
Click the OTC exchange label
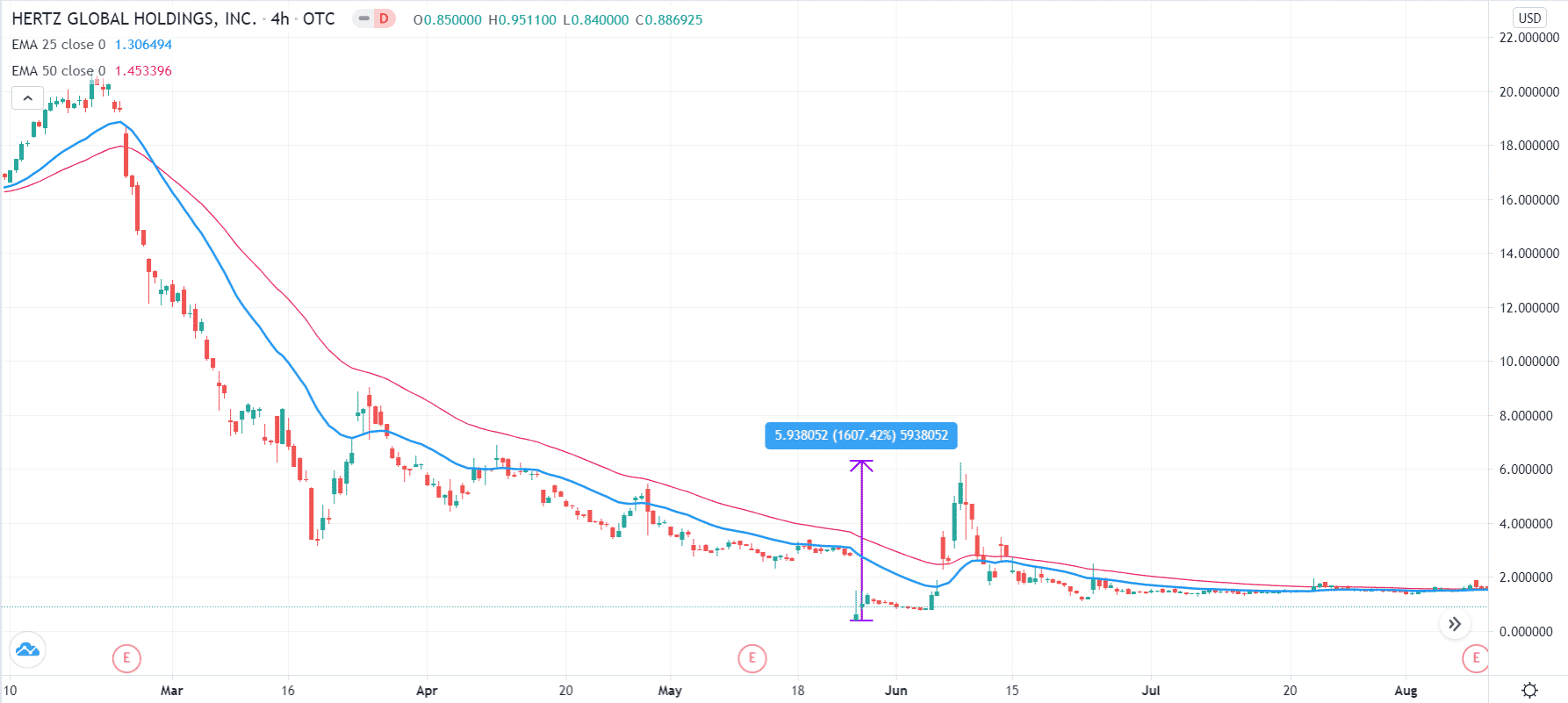(x=319, y=18)
